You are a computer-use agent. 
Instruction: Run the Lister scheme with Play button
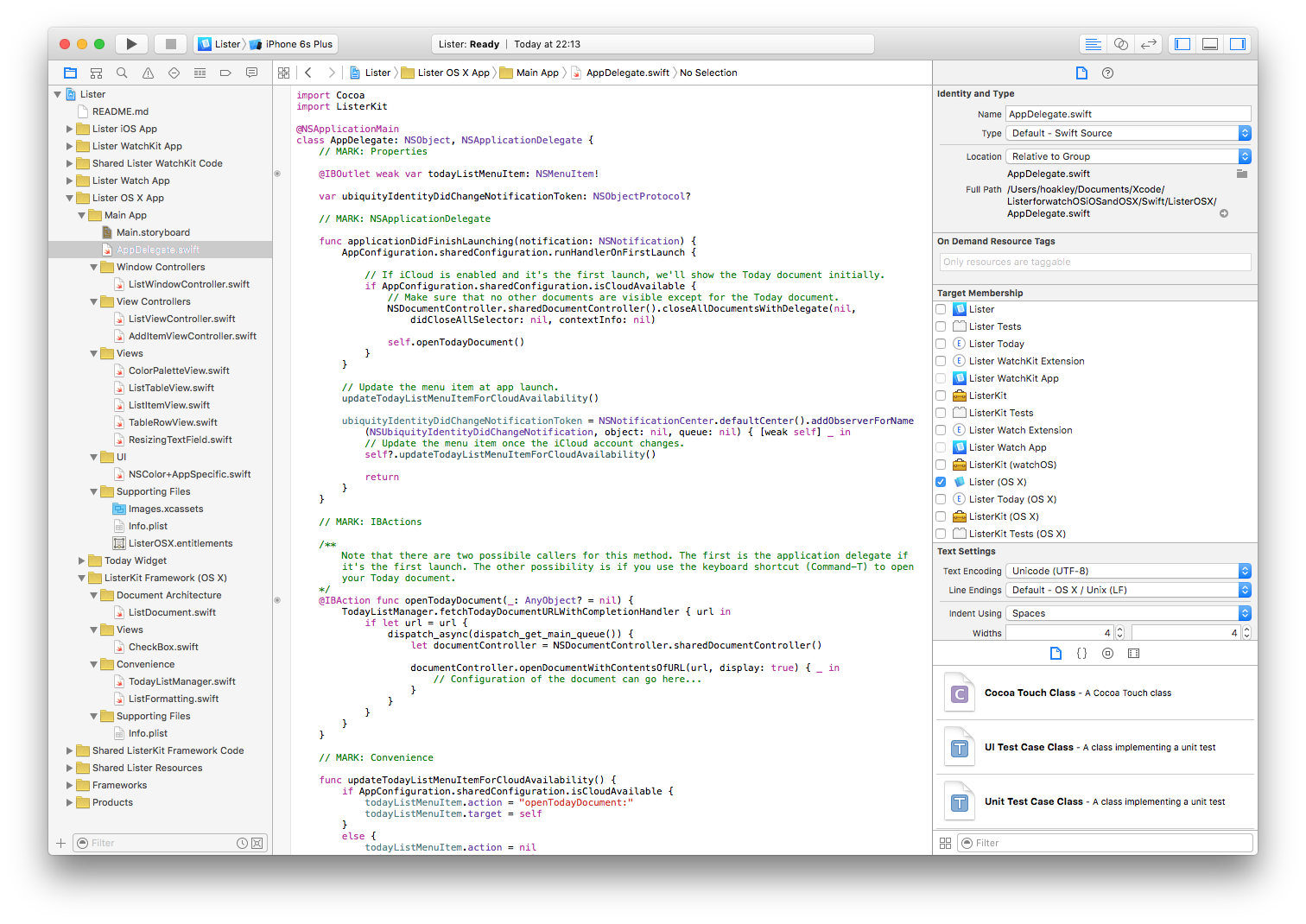coord(131,44)
